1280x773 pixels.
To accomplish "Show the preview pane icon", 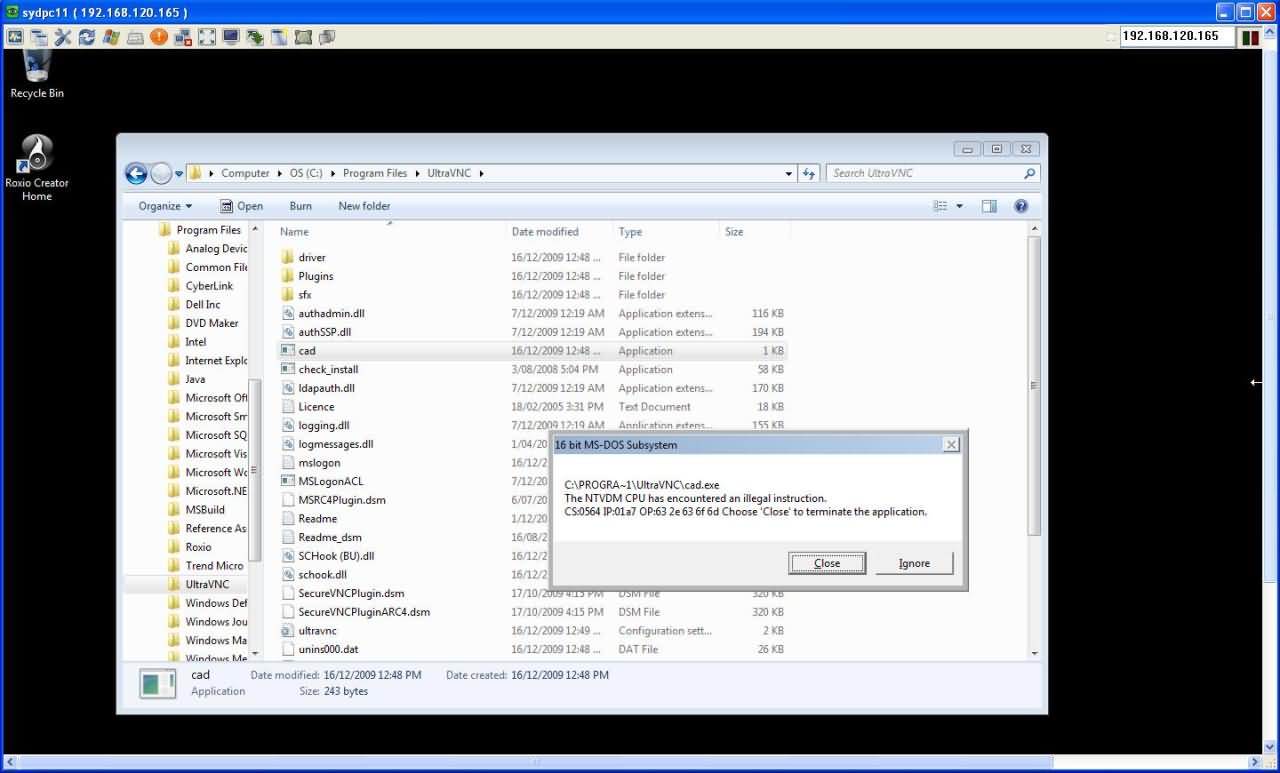I will pos(989,206).
